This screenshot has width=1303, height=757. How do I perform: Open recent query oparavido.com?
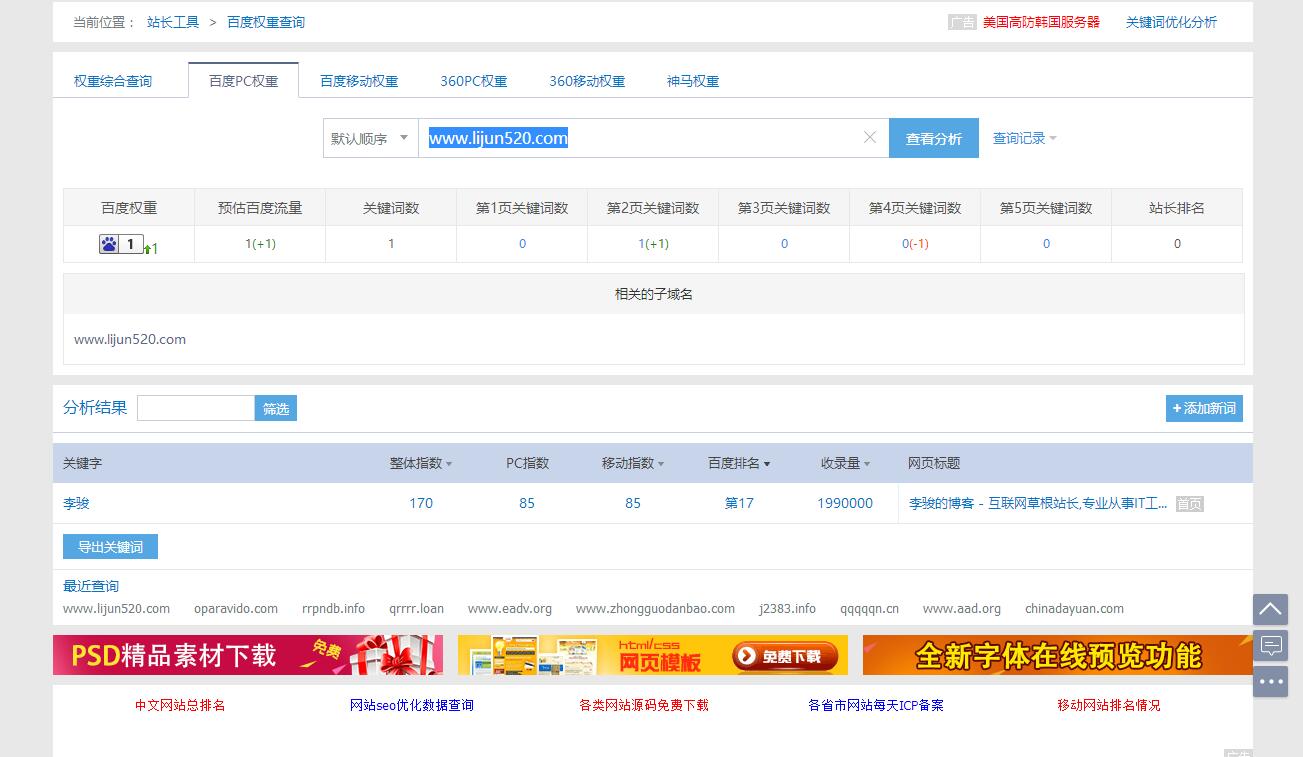click(x=236, y=608)
